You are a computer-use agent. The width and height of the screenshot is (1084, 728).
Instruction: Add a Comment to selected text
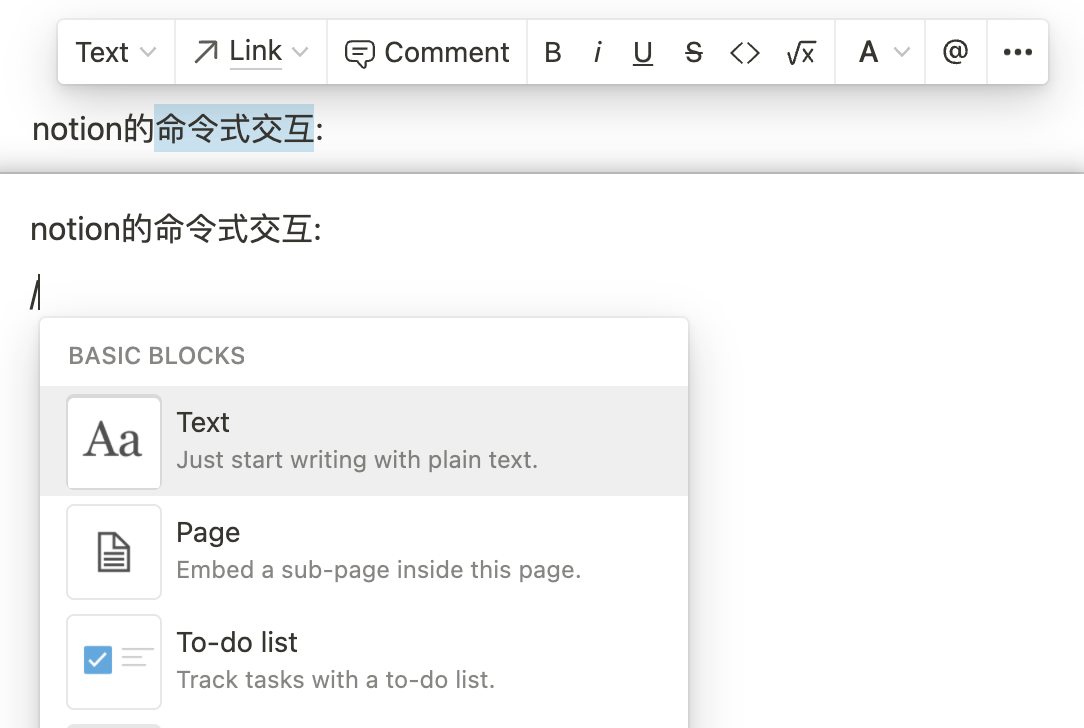[x=427, y=53]
